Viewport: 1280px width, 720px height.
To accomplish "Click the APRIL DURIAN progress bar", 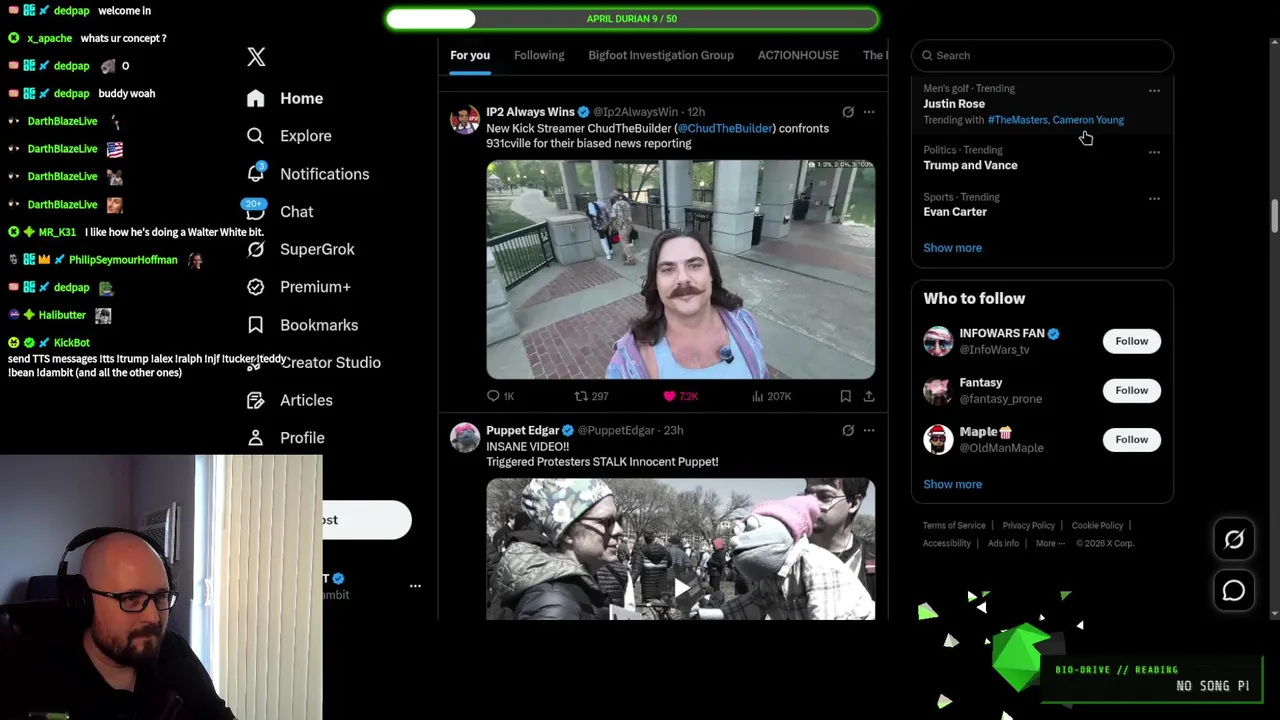I will [x=632, y=19].
